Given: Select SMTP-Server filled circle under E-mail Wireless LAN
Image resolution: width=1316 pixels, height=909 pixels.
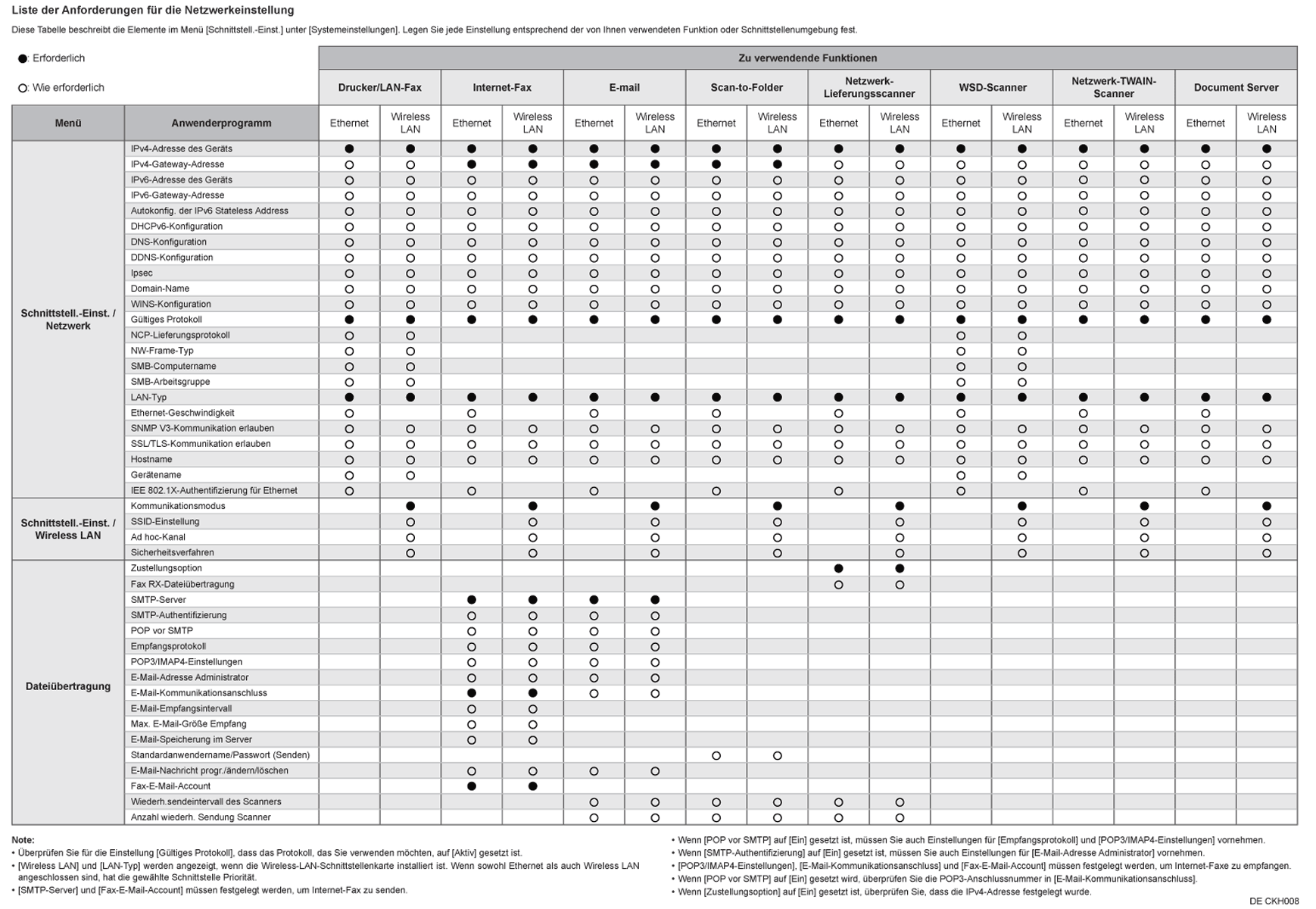Looking at the screenshot, I should tap(655, 600).
